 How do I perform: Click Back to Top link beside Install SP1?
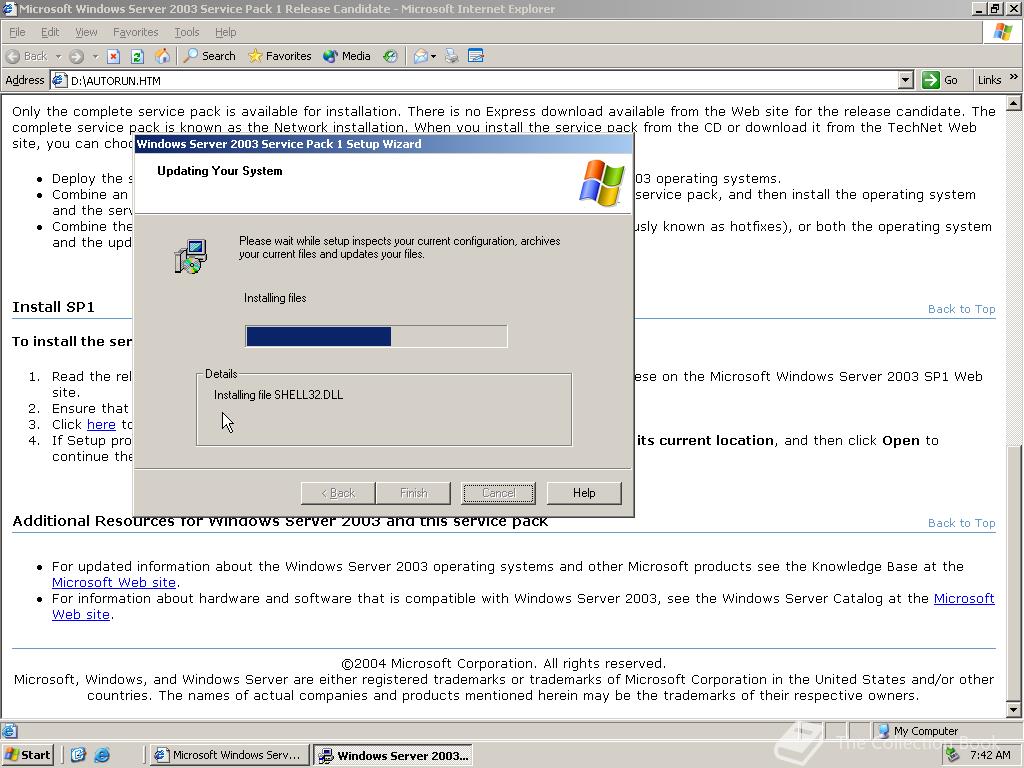[961, 309]
